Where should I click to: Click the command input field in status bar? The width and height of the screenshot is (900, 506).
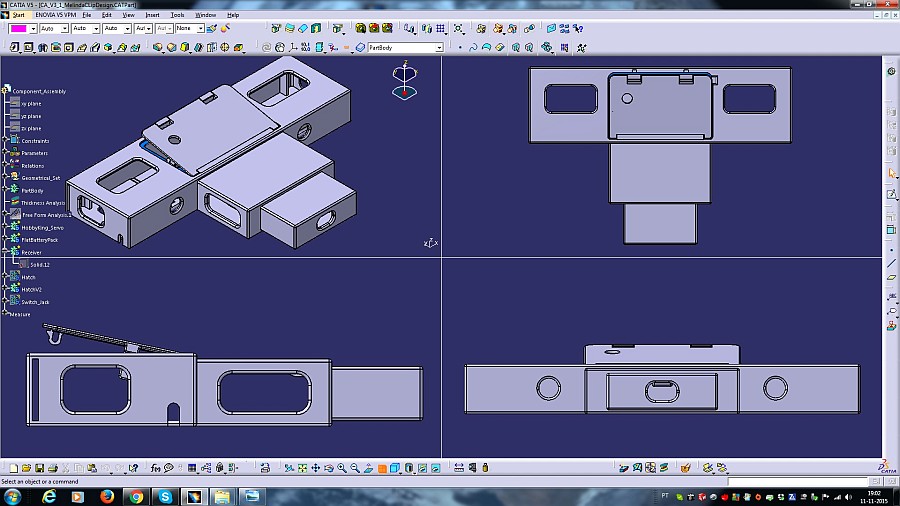click(x=797, y=481)
